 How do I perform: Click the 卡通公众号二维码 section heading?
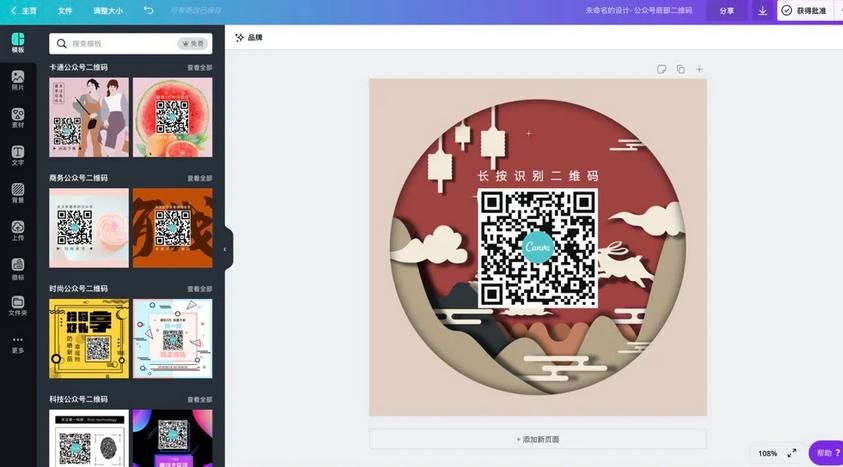(x=78, y=67)
